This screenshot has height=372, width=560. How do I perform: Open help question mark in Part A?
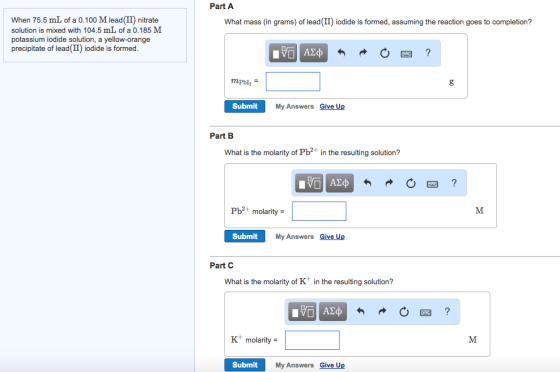pos(428,53)
